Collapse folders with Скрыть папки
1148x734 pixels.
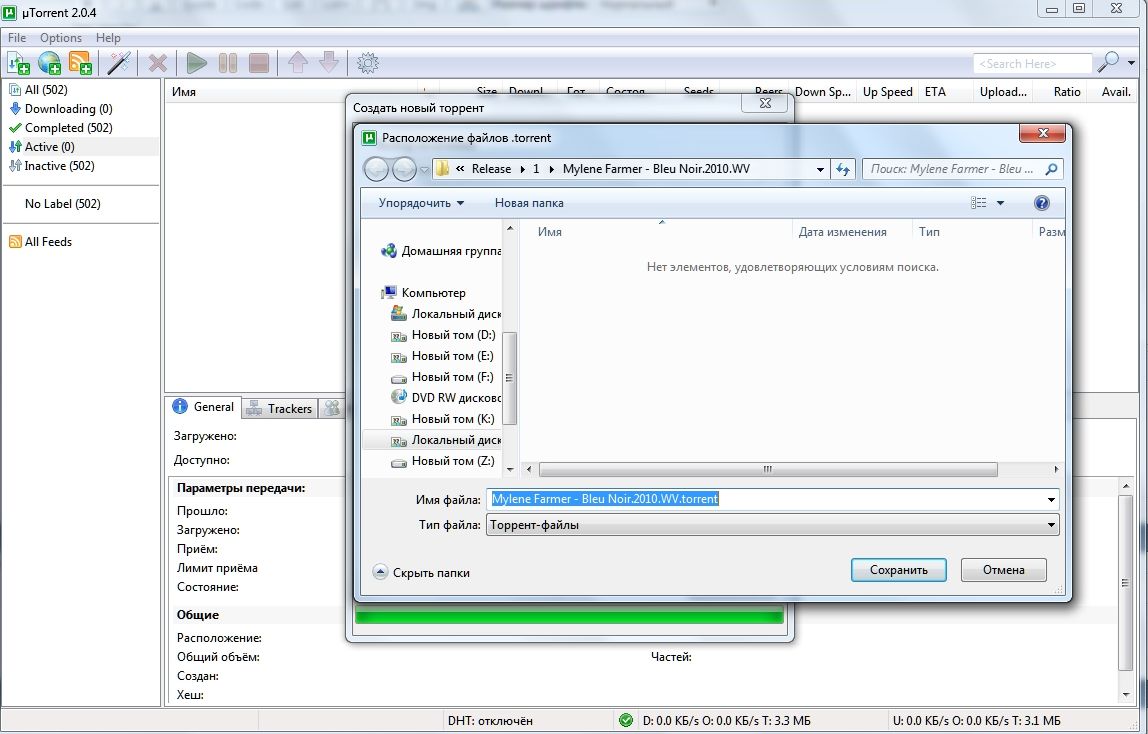point(422,573)
